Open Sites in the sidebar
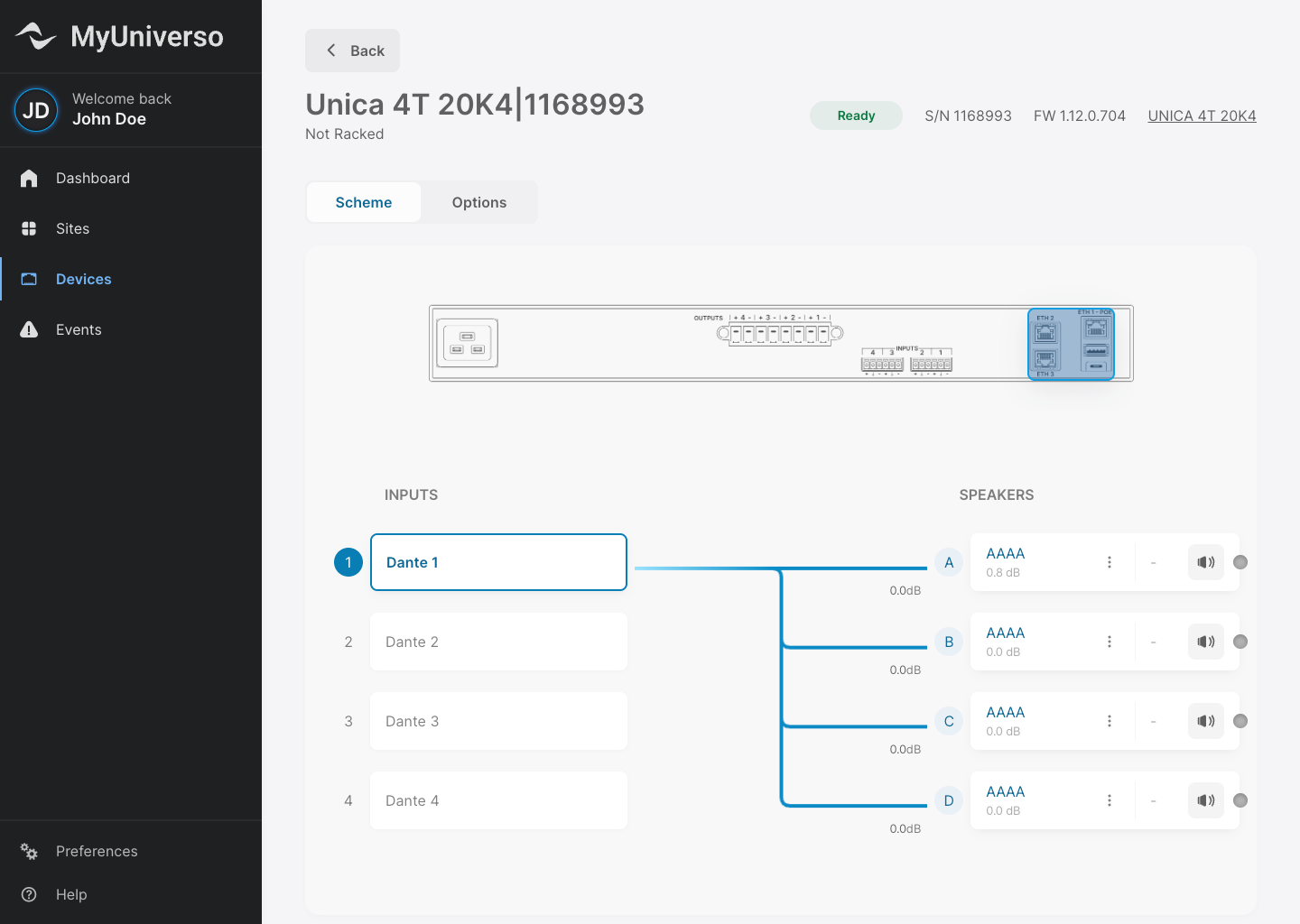The width and height of the screenshot is (1300, 924). [131, 228]
